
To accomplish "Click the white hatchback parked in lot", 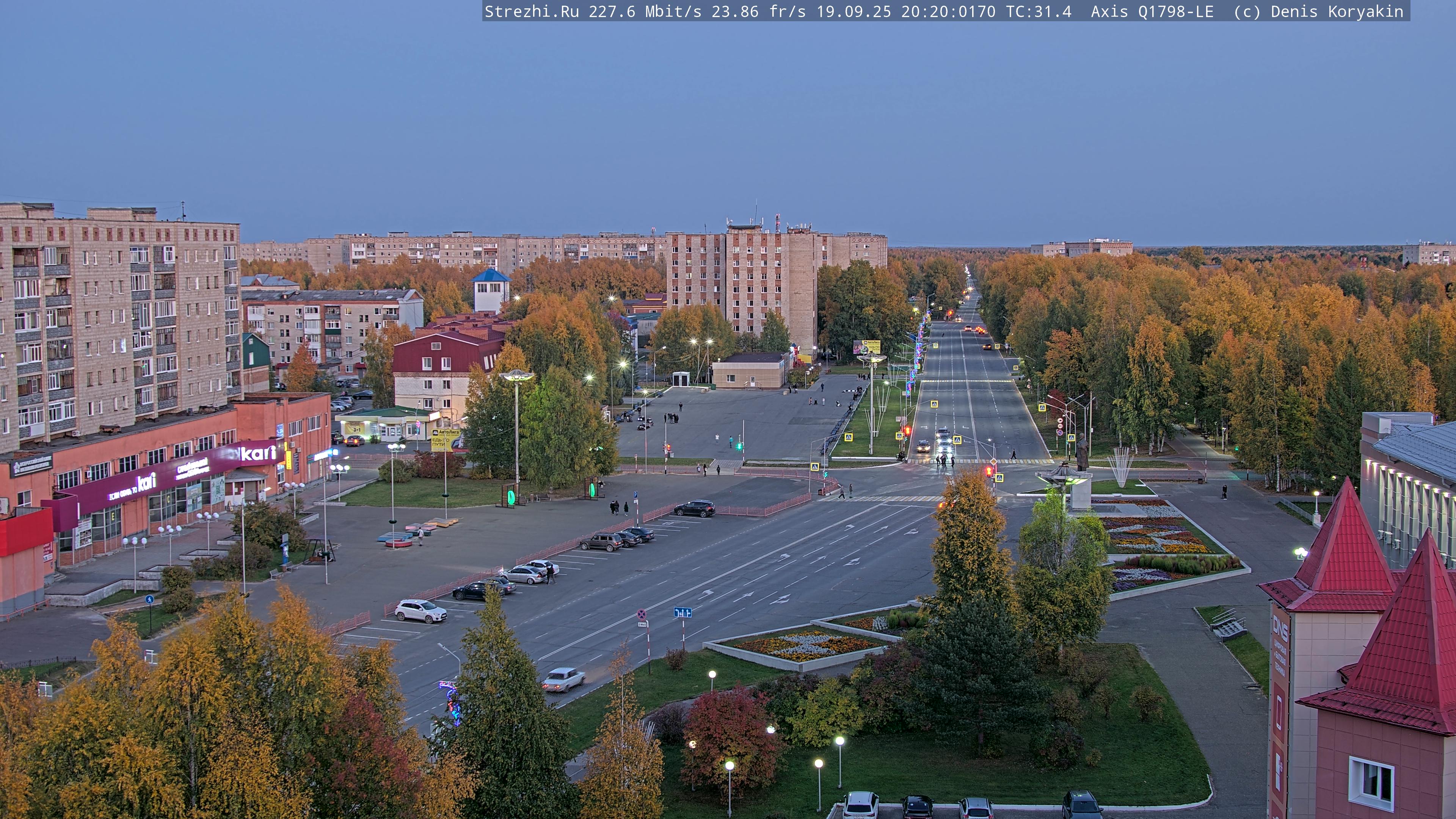I will pos(420,611).
